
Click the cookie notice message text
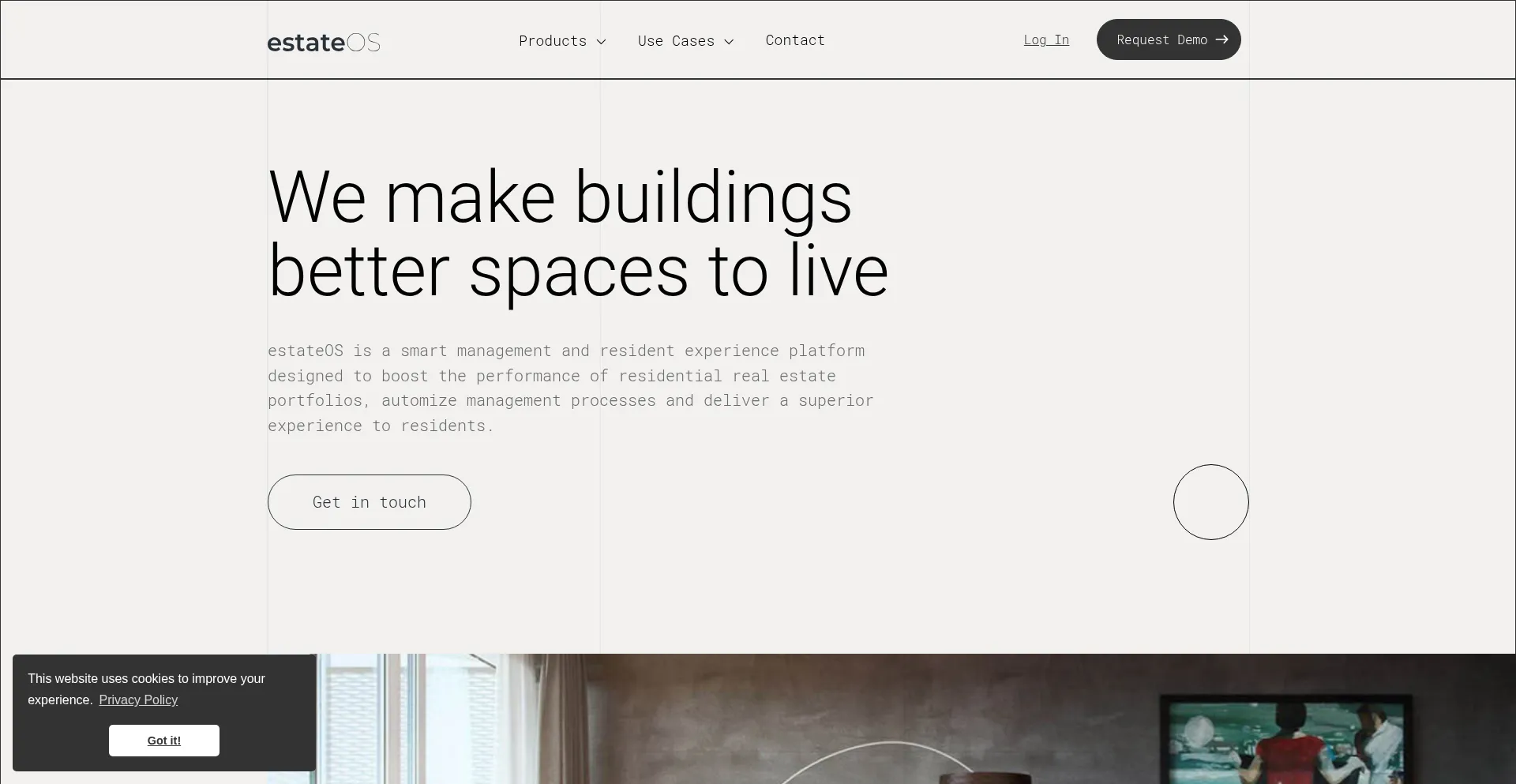coord(146,689)
